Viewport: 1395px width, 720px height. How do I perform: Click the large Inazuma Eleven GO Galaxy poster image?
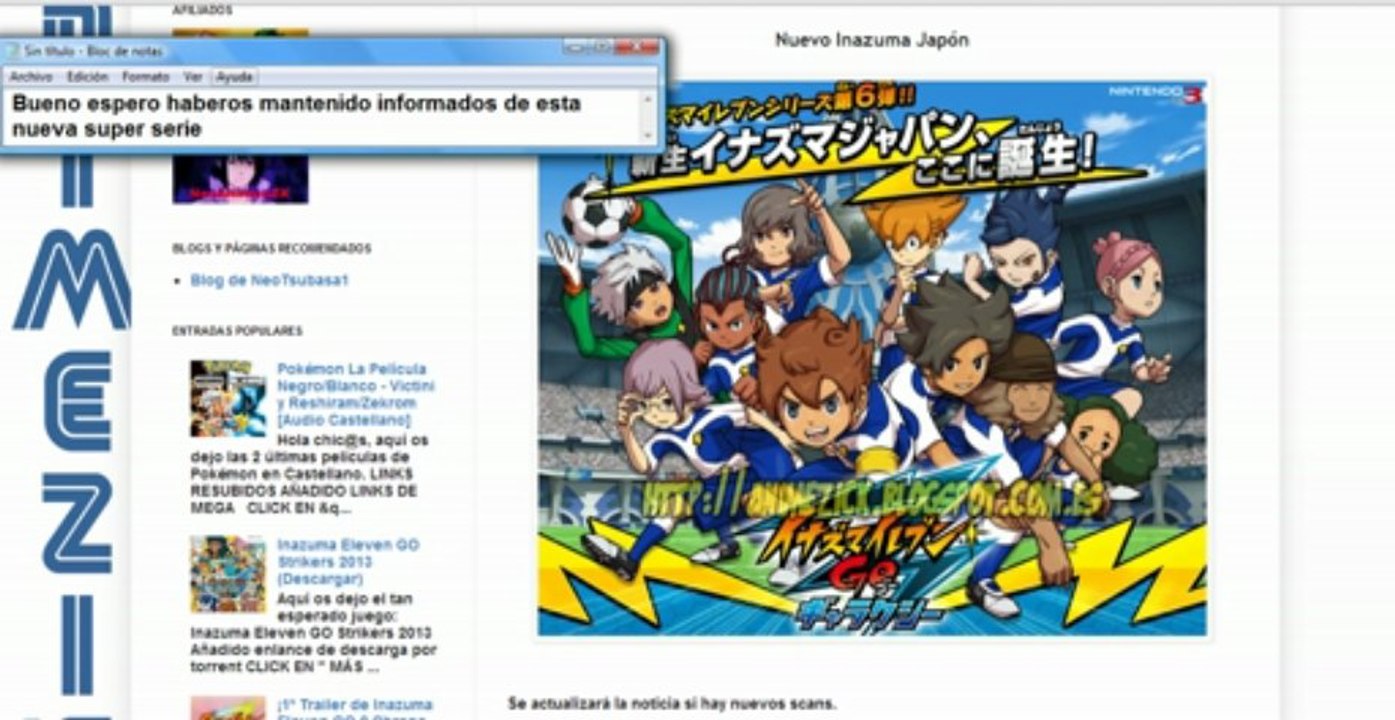pyautogui.click(x=872, y=358)
